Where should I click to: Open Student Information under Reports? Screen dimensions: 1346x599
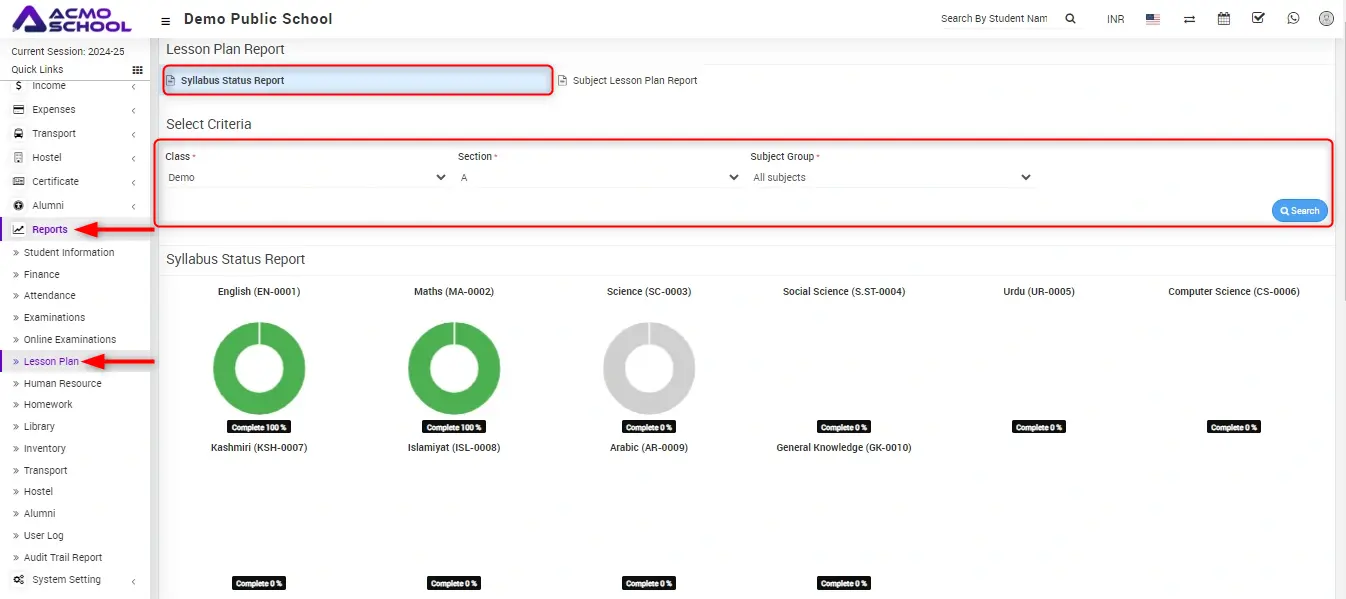pos(69,253)
